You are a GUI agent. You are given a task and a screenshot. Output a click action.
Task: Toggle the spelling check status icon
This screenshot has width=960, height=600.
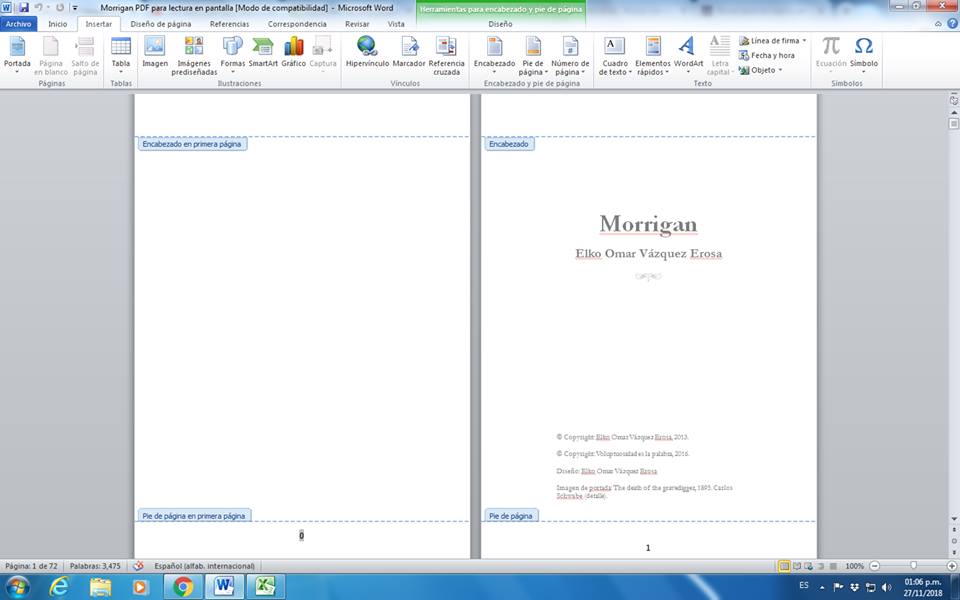pos(139,566)
